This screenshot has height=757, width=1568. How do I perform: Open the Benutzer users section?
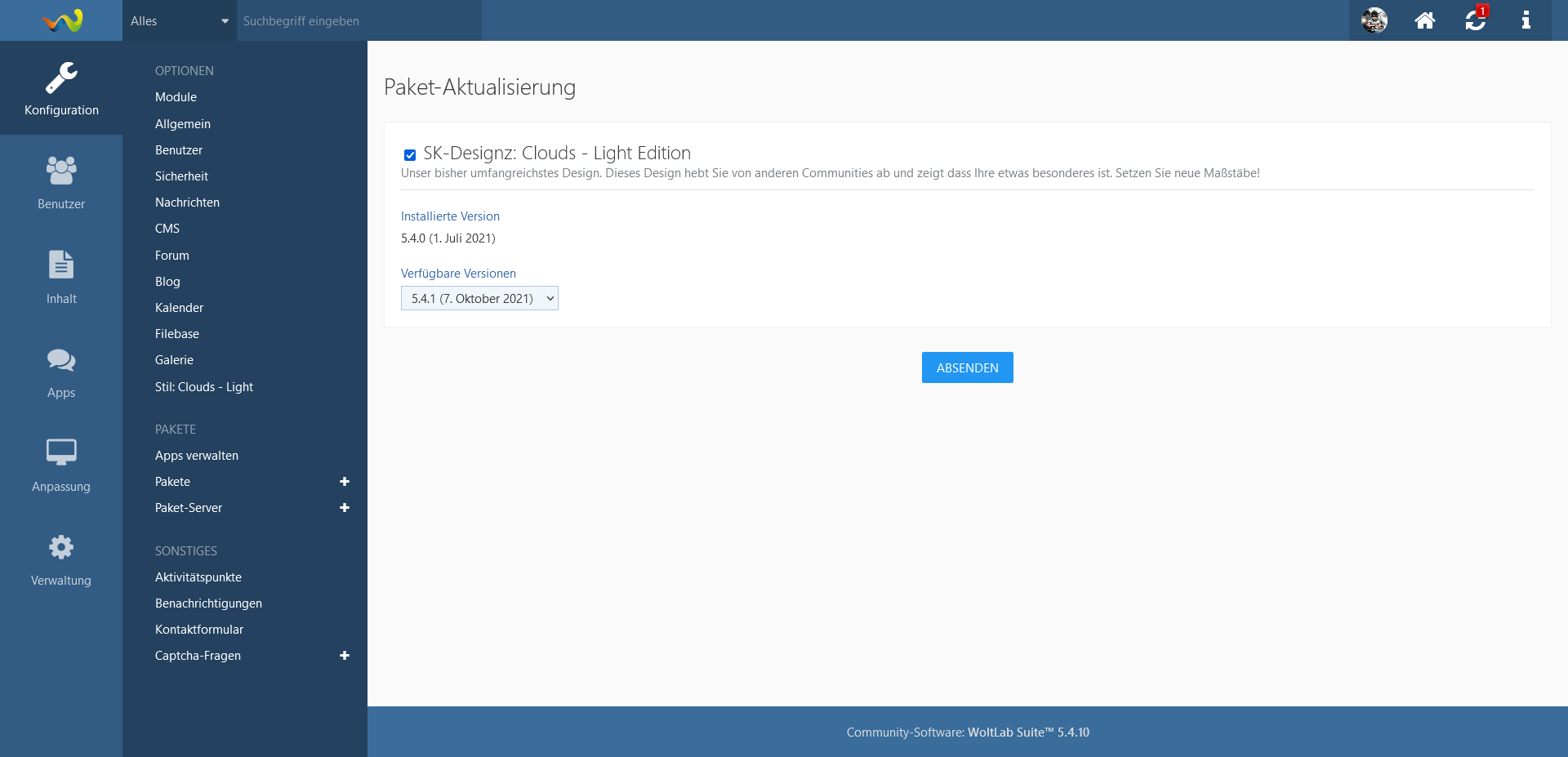[61, 182]
